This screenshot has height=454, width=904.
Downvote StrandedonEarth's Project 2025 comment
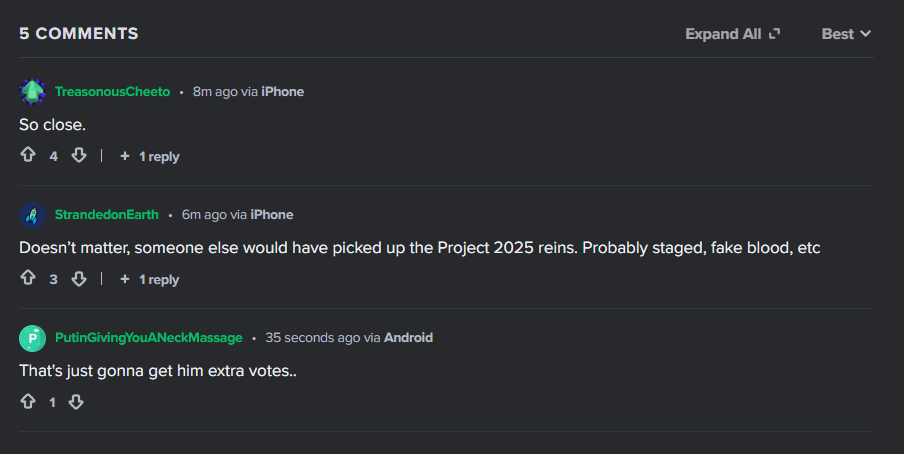click(x=78, y=279)
